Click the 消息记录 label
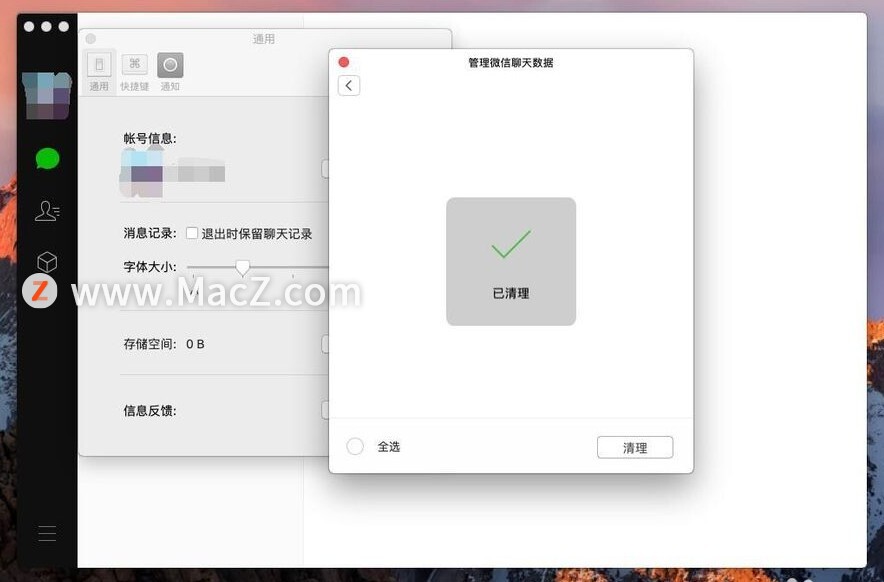The width and height of the screenshot is (884, 582). tap(150, 233)
